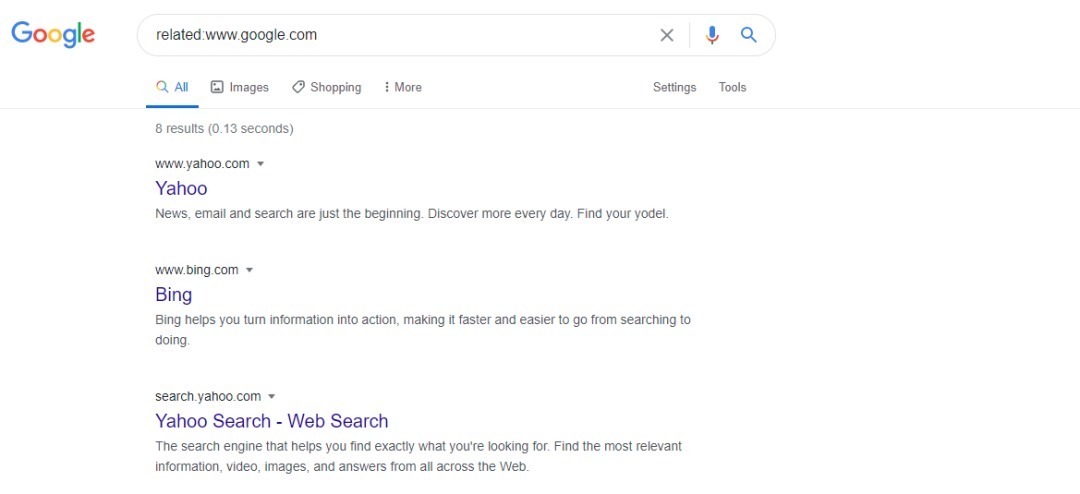Click the Google logo
The width and height of the screenshot is (1080, 494).
click(53, 34)
